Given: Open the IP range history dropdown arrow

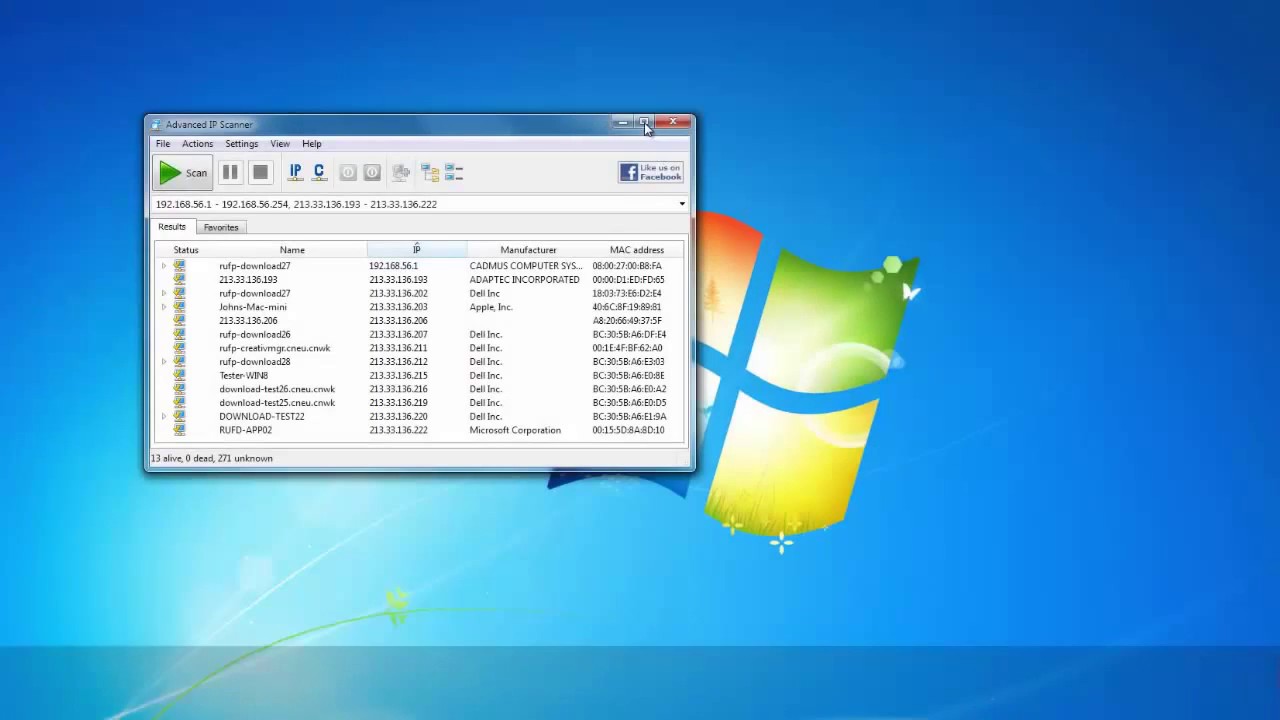Looking at the screenshot, I should [x=682, y=204].
